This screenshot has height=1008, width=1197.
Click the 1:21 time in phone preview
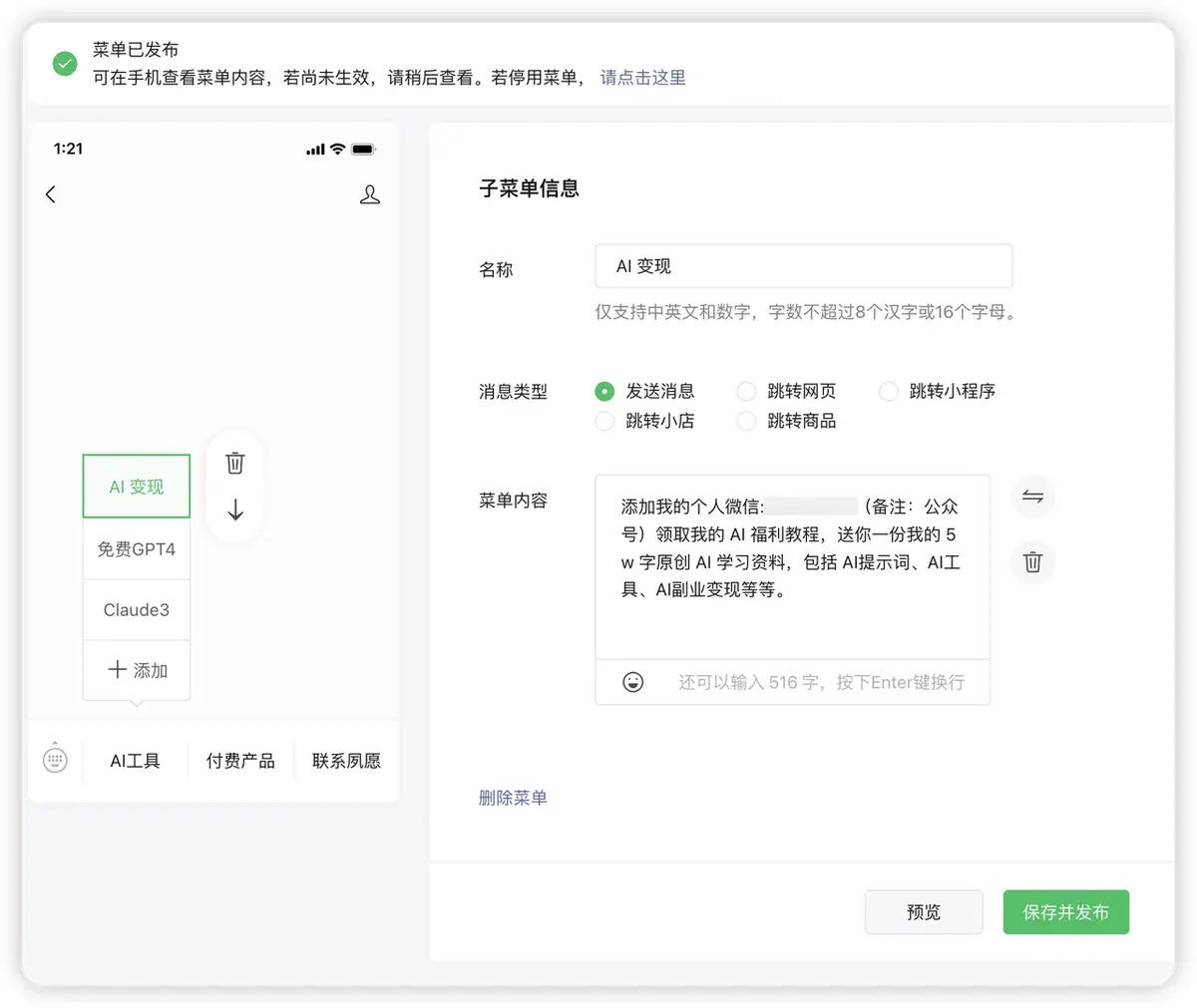(x=68, y=149)
